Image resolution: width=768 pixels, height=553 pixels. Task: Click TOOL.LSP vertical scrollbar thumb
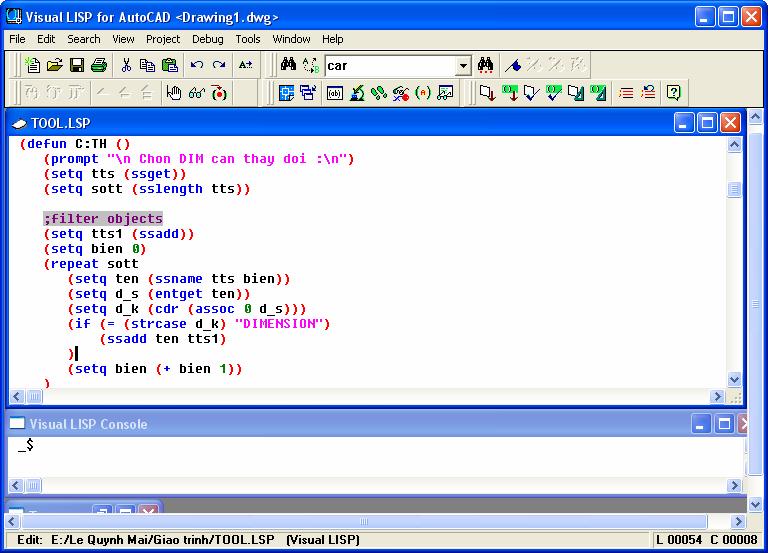pos(734,189)
